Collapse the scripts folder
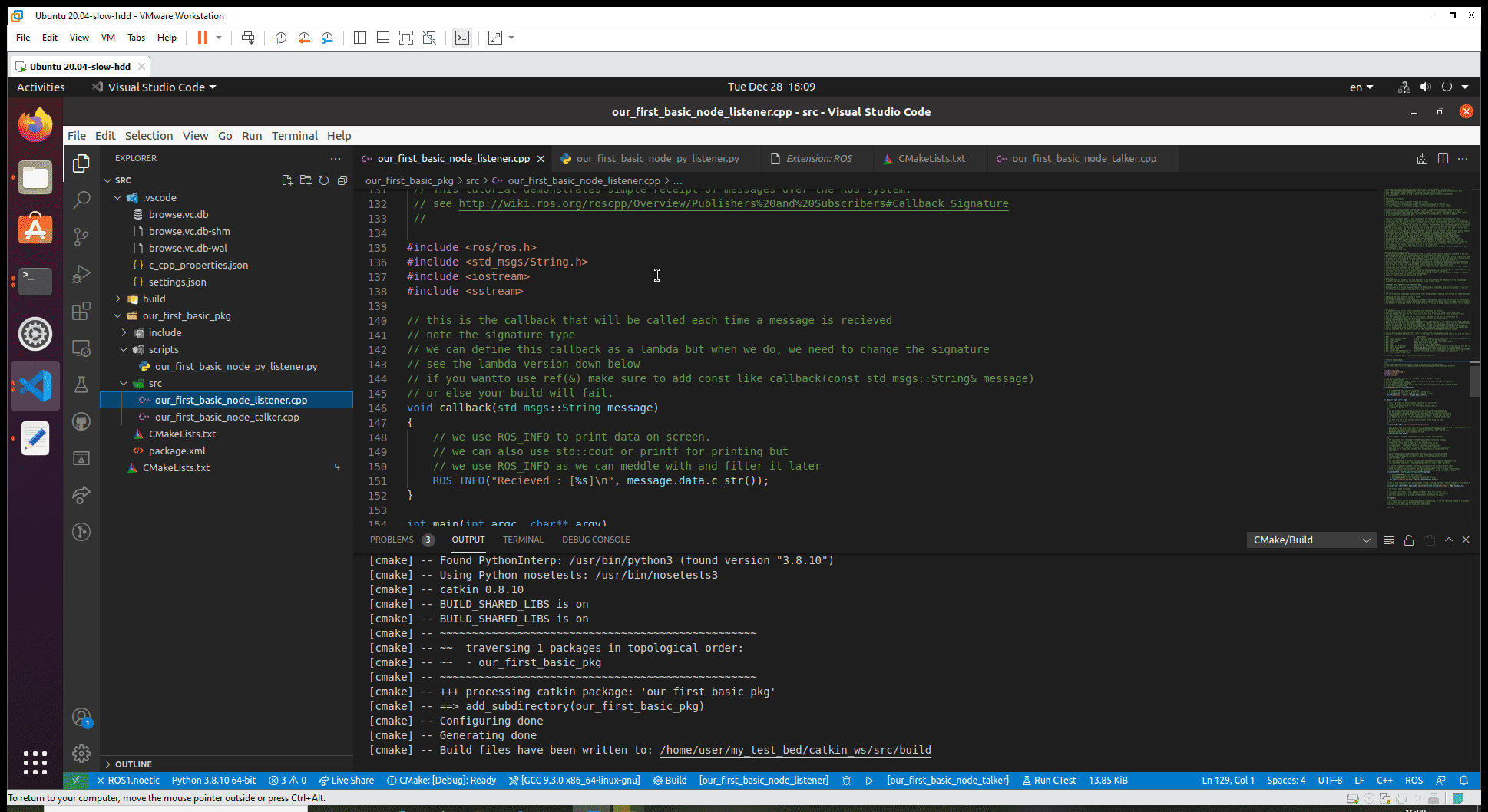 [124, 349]
